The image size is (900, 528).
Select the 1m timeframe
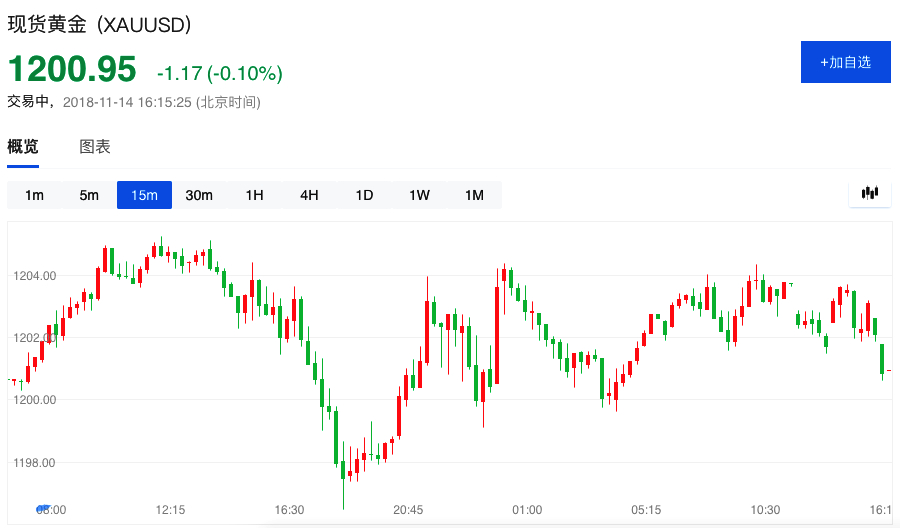(34, 195)
